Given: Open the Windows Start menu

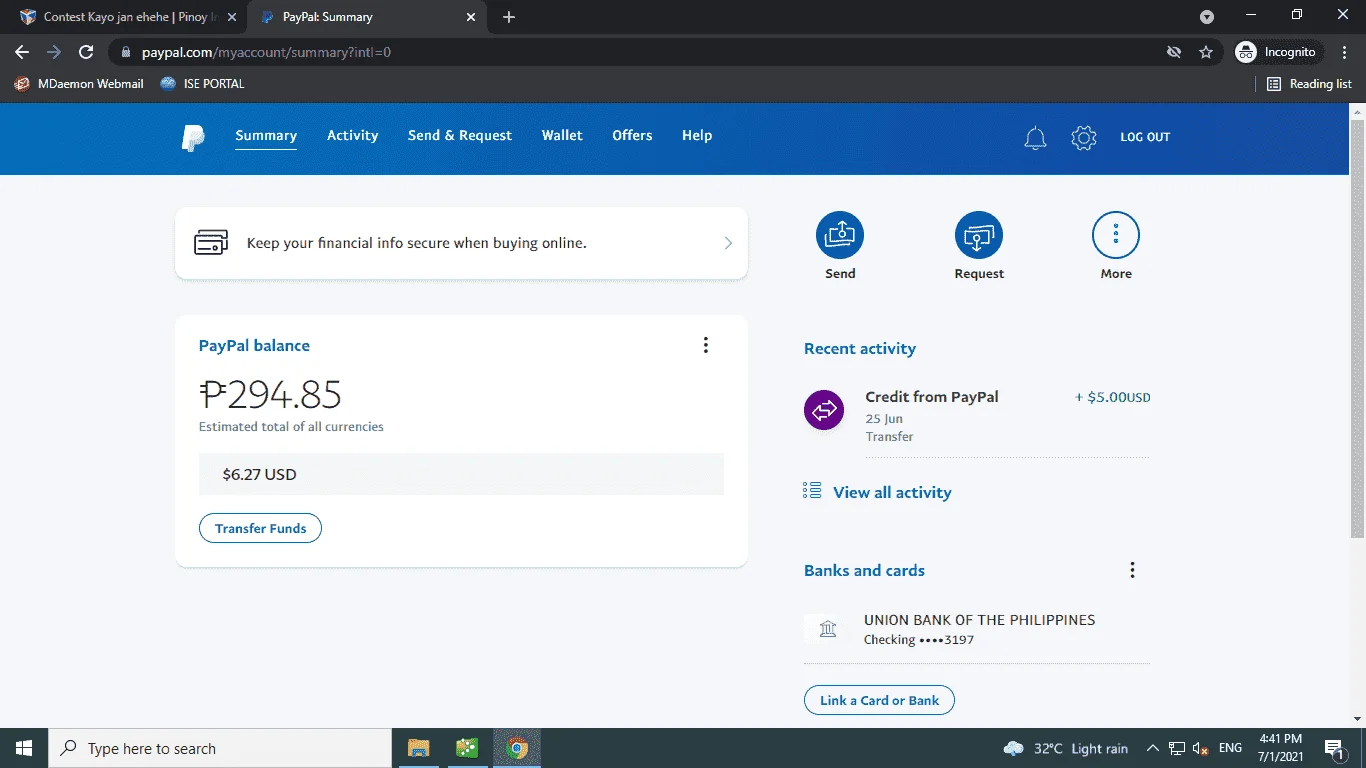Looking at the screenshot, I should coord(24,748).
